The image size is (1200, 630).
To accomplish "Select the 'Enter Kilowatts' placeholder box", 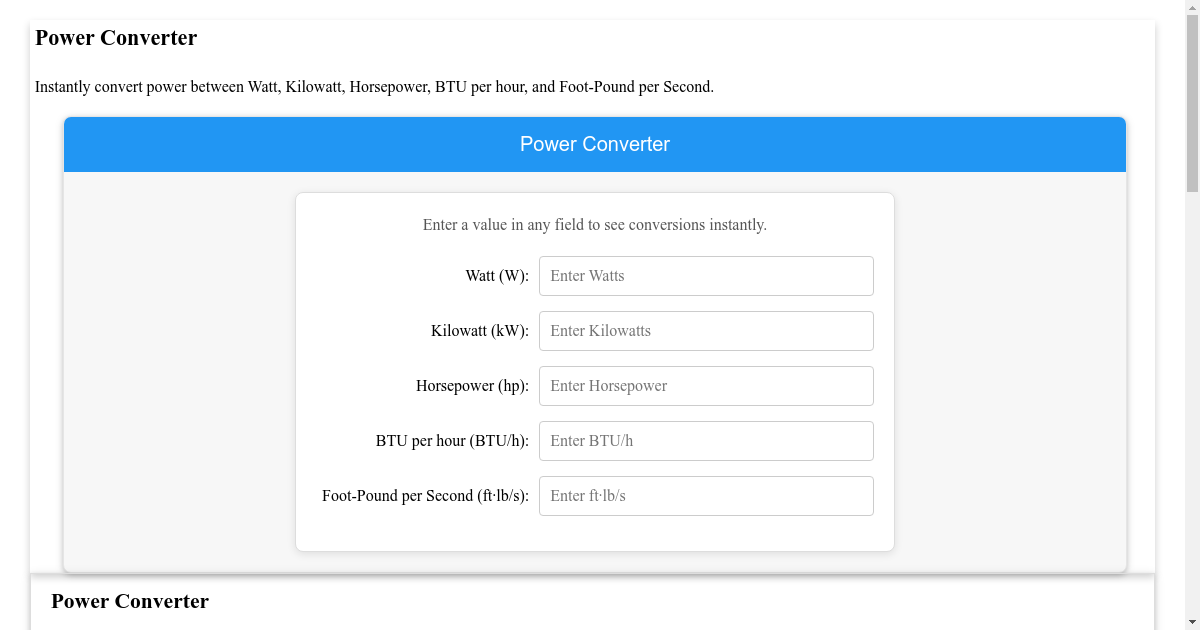I will point(706,330).
